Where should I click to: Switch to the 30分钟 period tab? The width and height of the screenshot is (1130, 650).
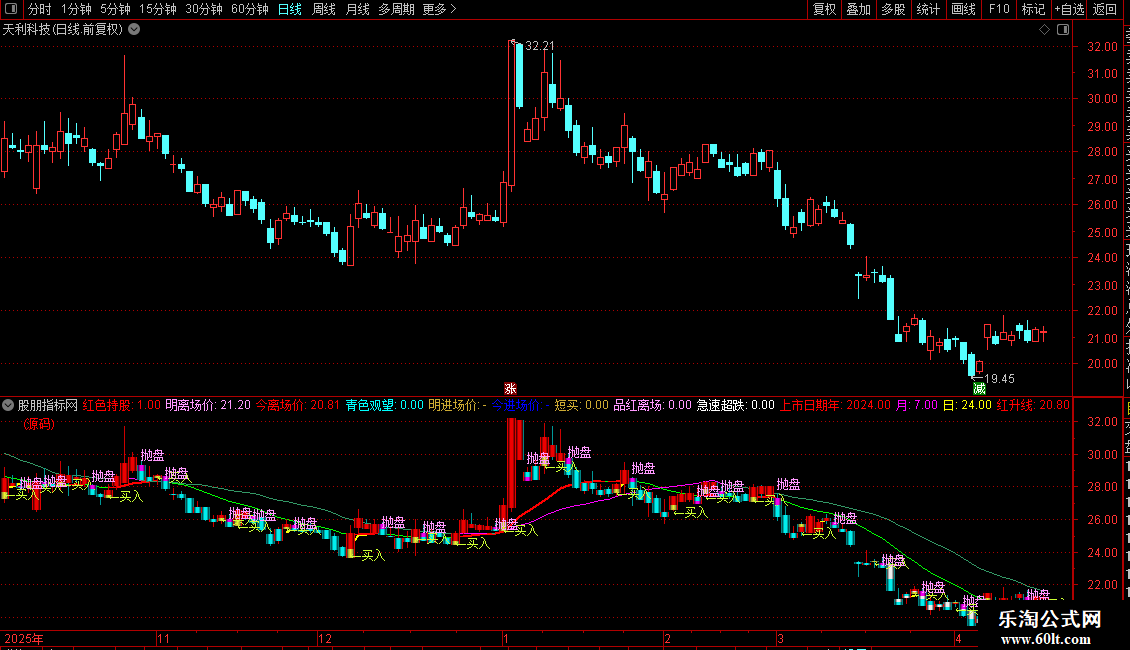(204, 9)
